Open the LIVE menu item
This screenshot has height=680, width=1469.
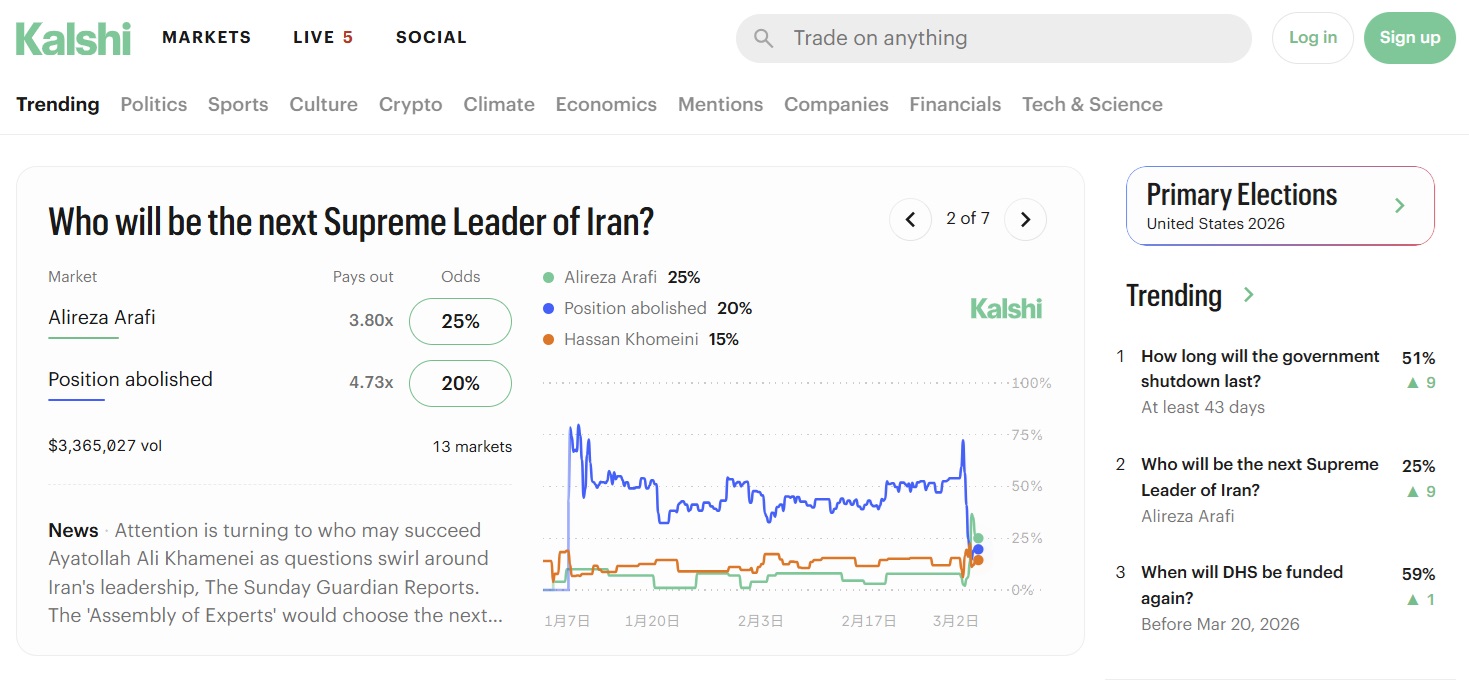tap(322, 38)
